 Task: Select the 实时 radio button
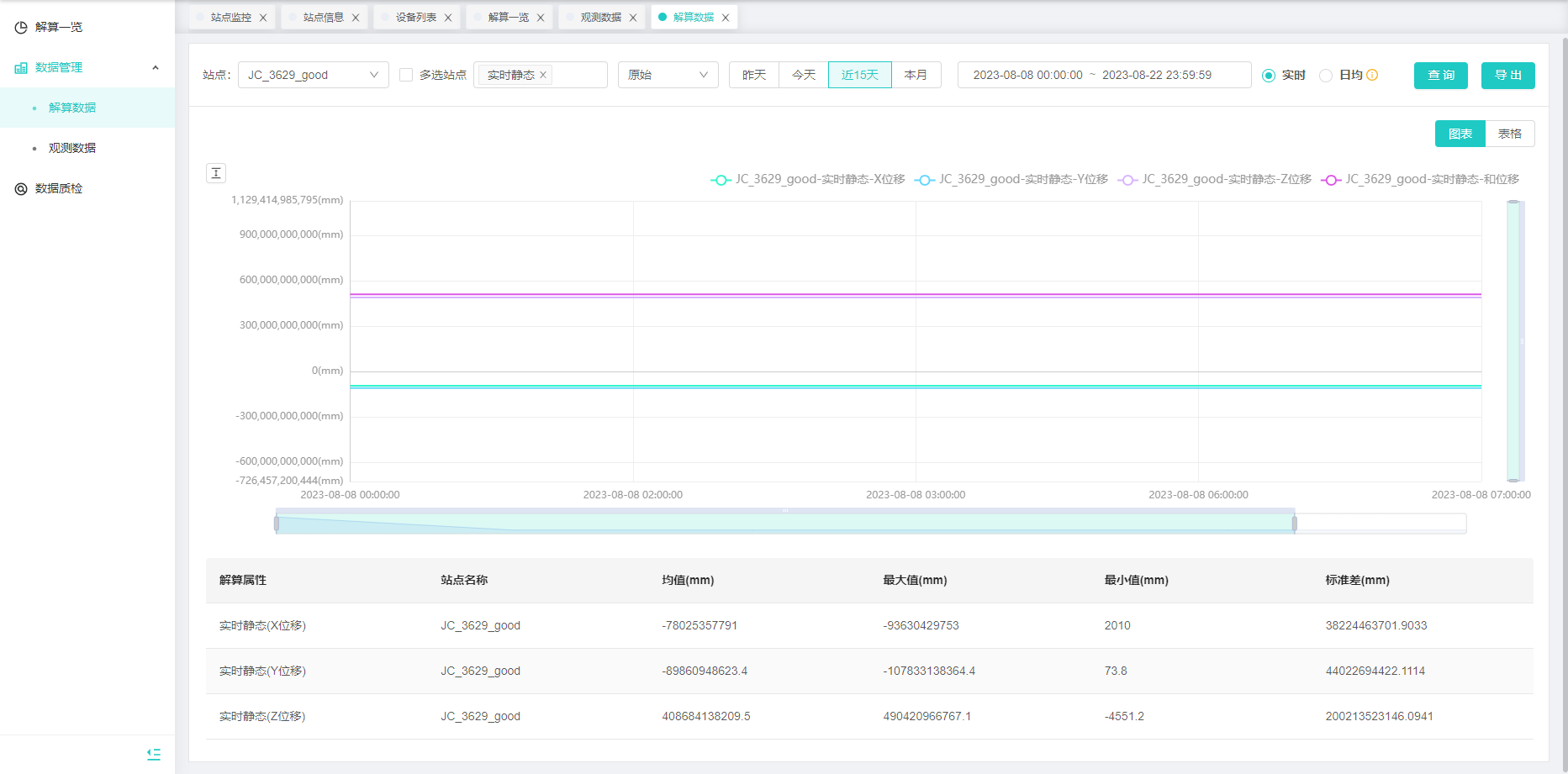(x=1269, y=76)
